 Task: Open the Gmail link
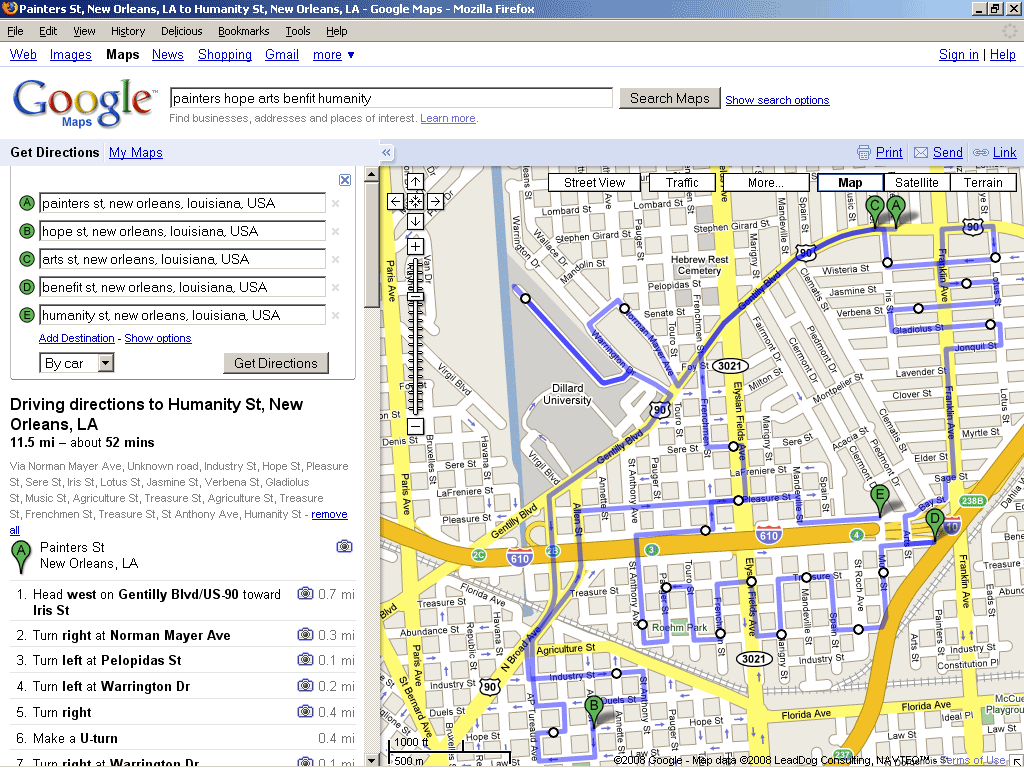tap(281, 55)
